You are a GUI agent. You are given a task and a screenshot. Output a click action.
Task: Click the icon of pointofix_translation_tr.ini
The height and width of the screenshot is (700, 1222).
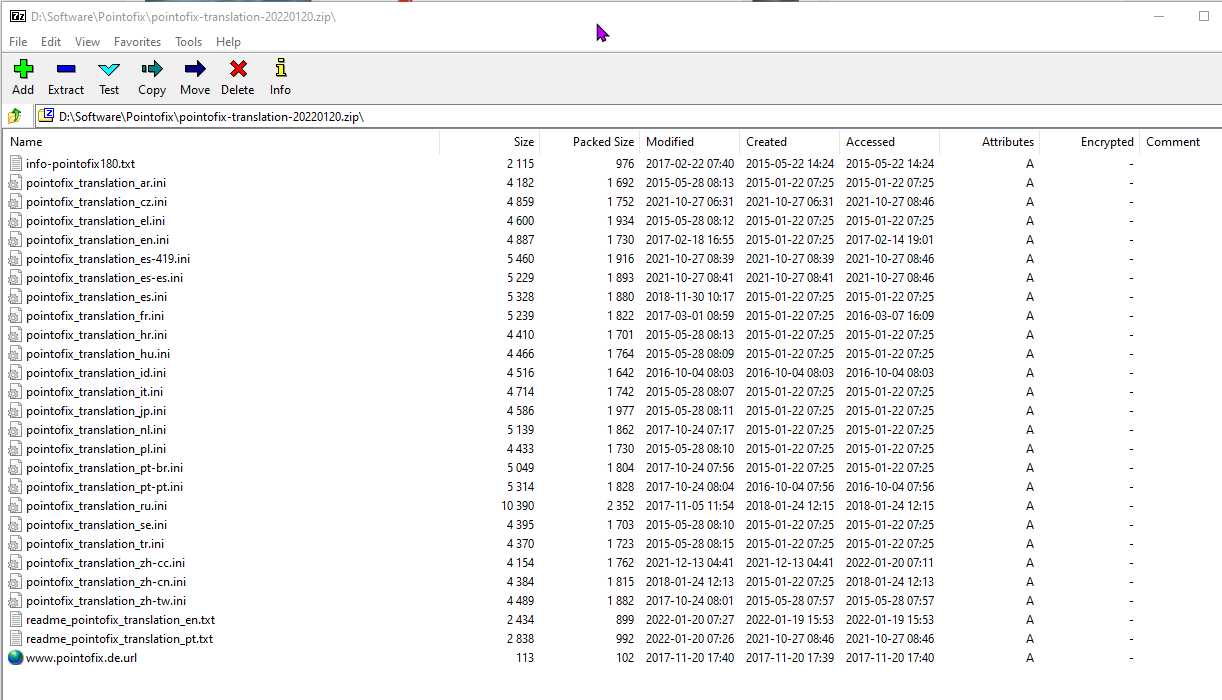coord(15,543)
